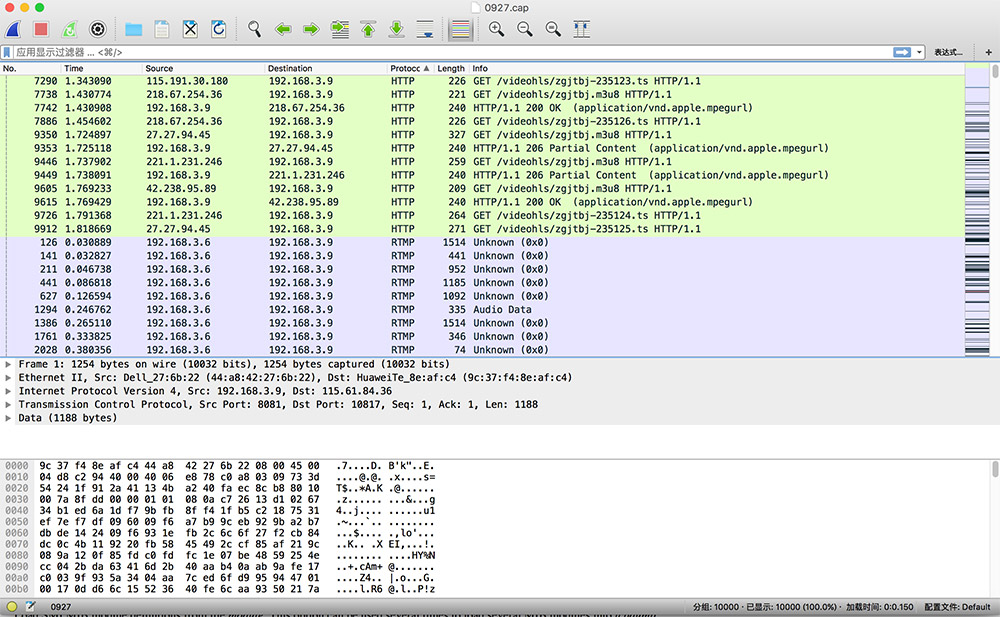This screenshot has height=617, width=1000.
Task: Select RTMP packet 1294 Audio Data
Action: pyautogui.click(x=482, y=309)
